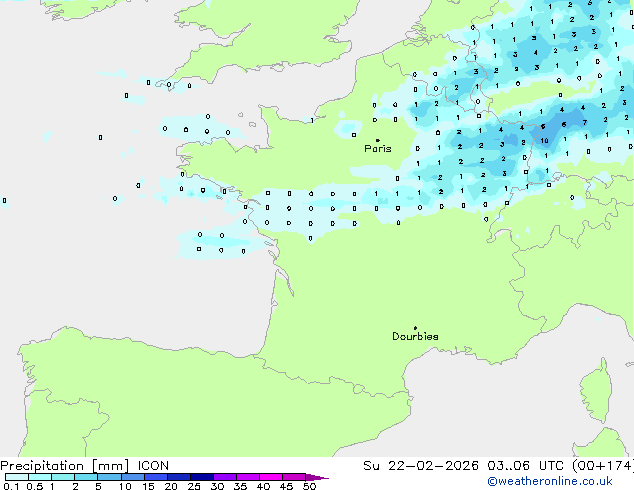Screen dimensions: 634x490
Task: Click the over-50 mm legend arrow tip
Action: 317,477
